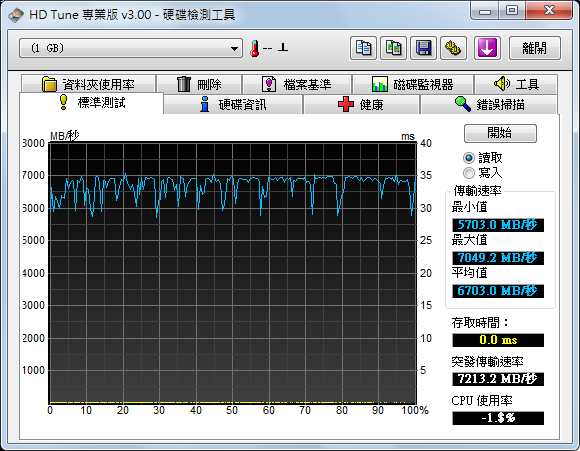Click the HD Tune title bar icon
This screenshot has height=451, width=580.
click(16, 15)
